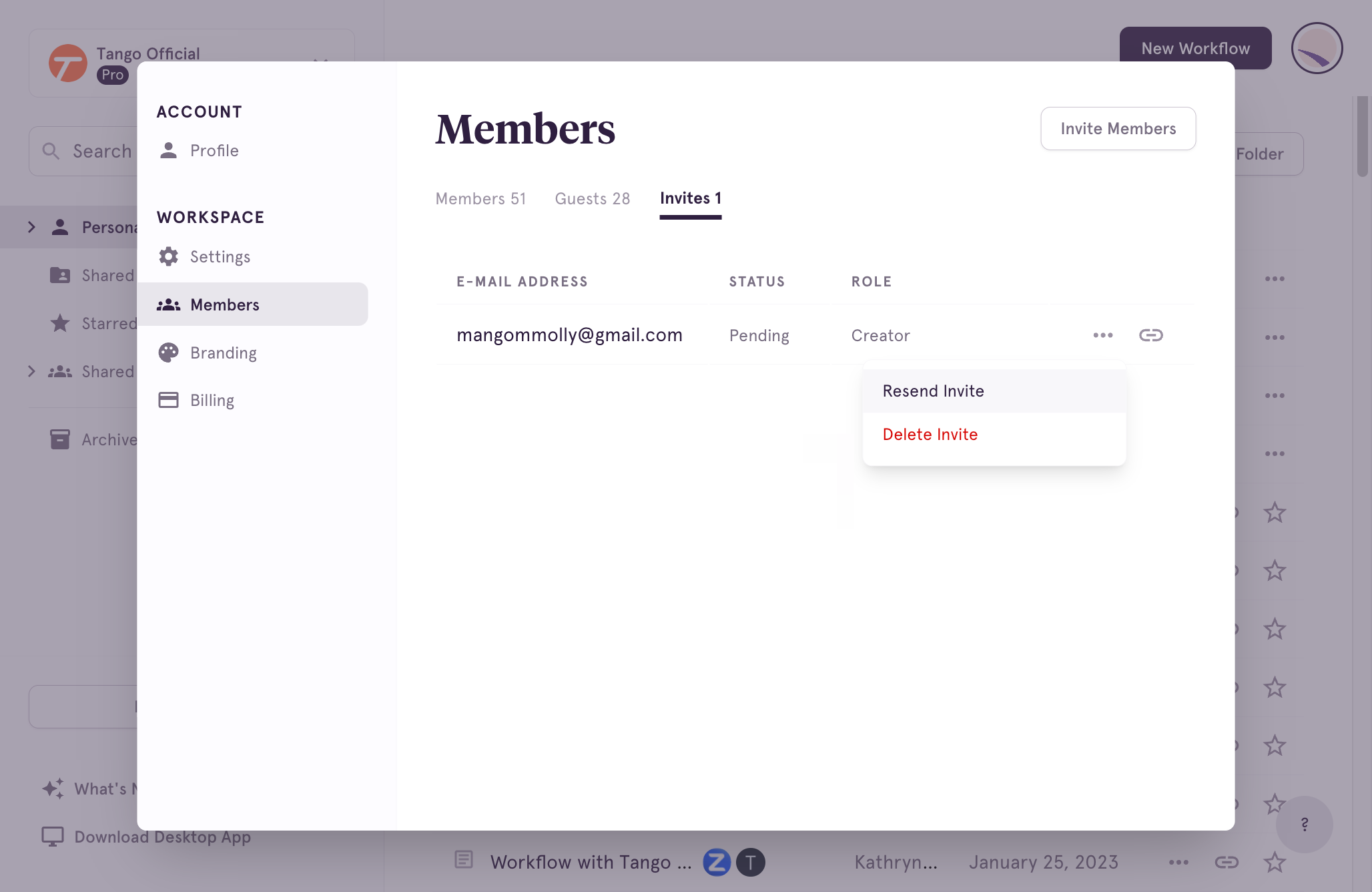The width and height of the screenshot is (1372, 892).
Task: Click the Pending status cell
Action: [x=759, y=335]
